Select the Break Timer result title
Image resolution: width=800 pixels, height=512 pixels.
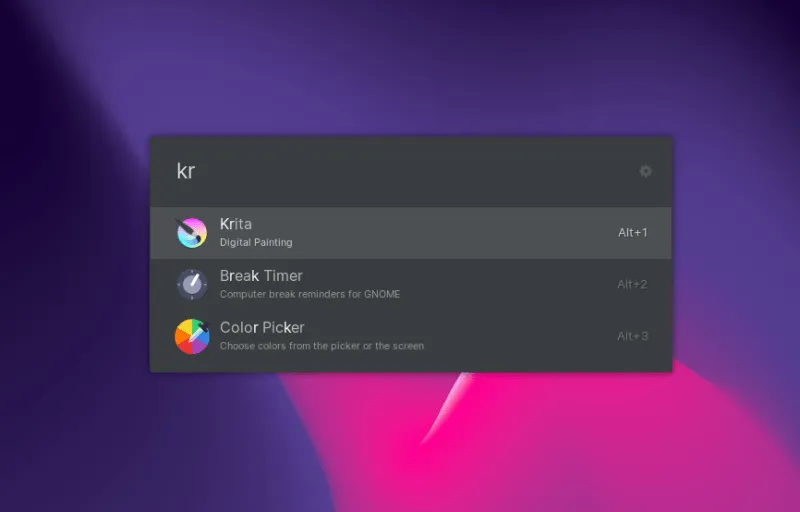(x=261, y=276)
